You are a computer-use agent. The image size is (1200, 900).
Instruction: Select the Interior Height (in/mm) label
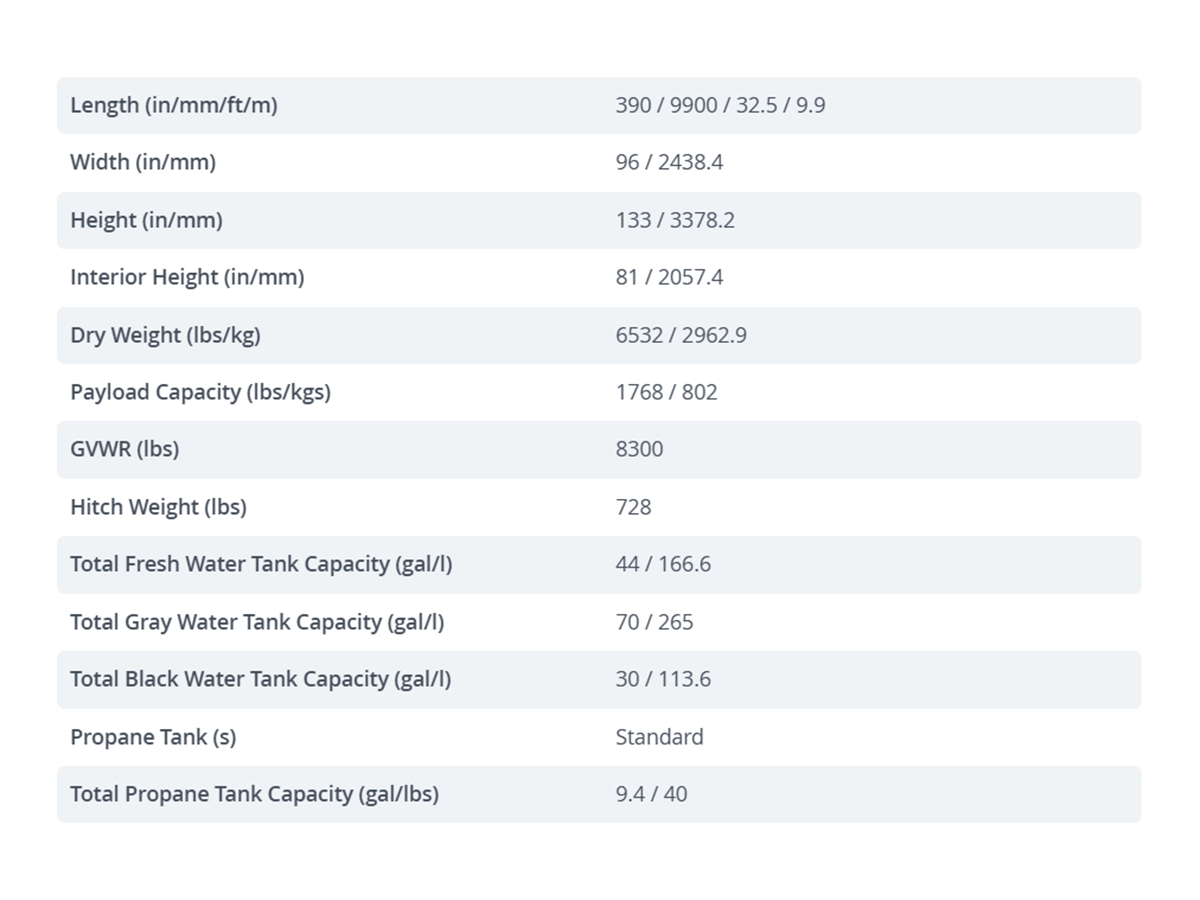coord(187,277)
